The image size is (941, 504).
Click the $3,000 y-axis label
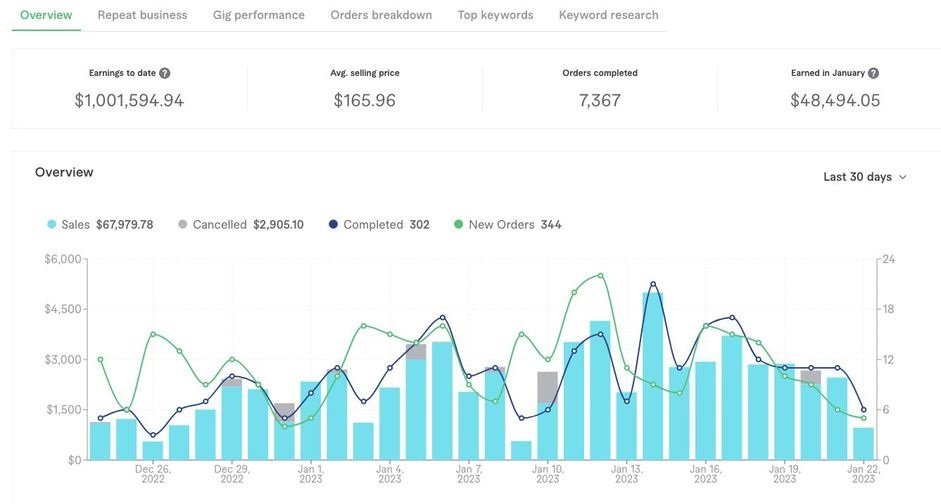(62, 360)
